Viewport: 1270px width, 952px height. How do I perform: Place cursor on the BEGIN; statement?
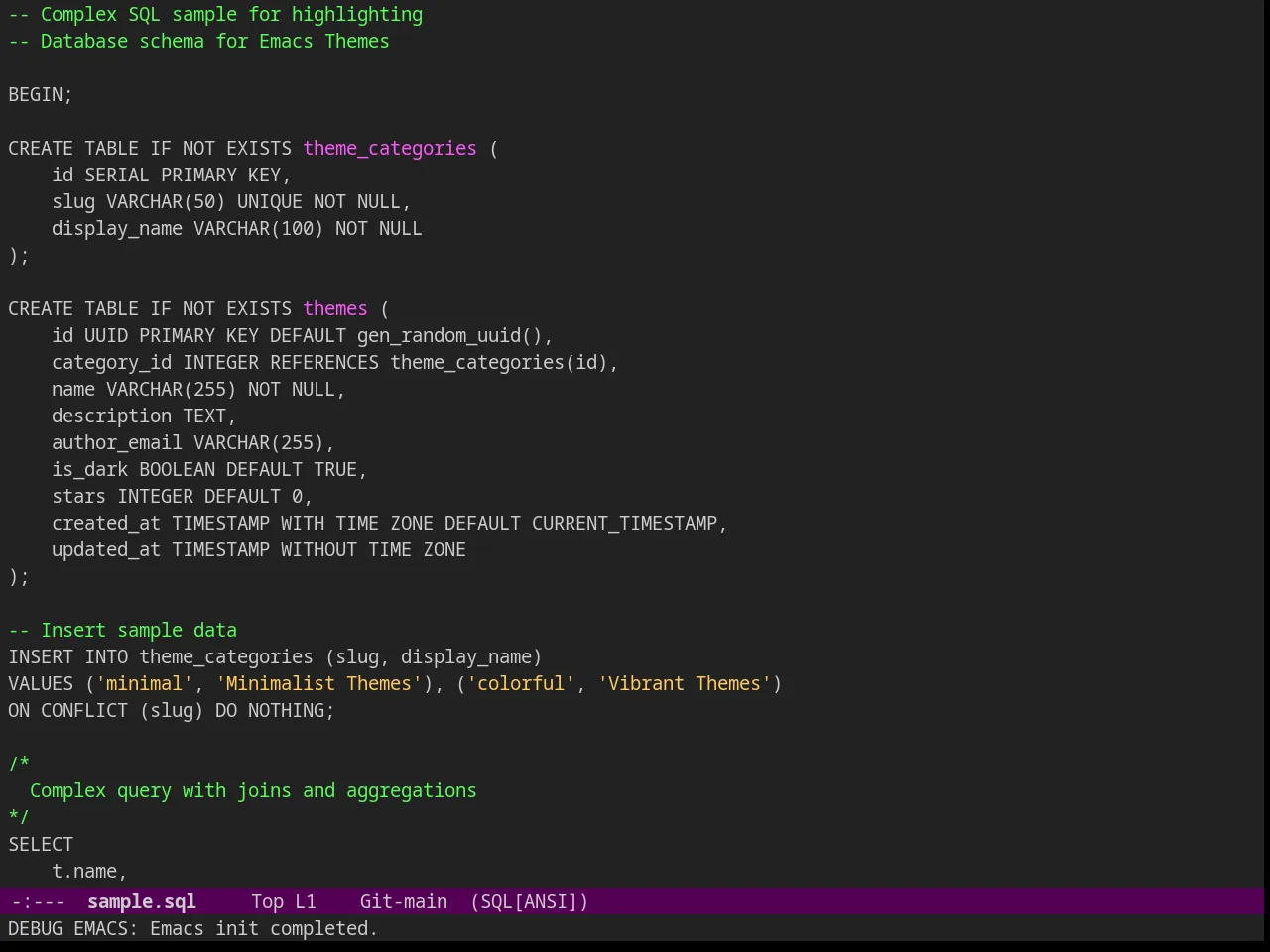(x=41, y=94)
